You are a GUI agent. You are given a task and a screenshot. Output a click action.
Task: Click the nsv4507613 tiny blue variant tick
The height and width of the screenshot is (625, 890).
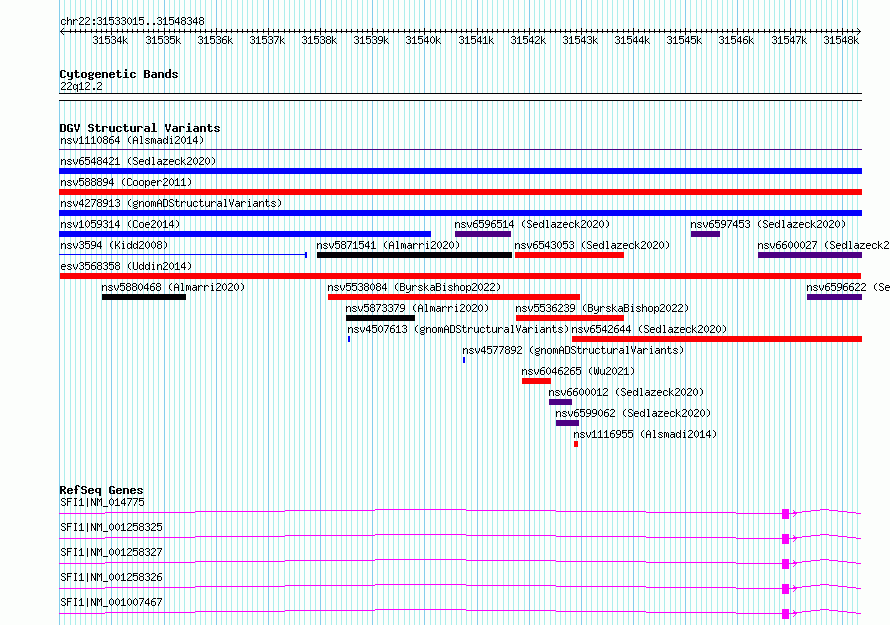(x=349, y=339)
